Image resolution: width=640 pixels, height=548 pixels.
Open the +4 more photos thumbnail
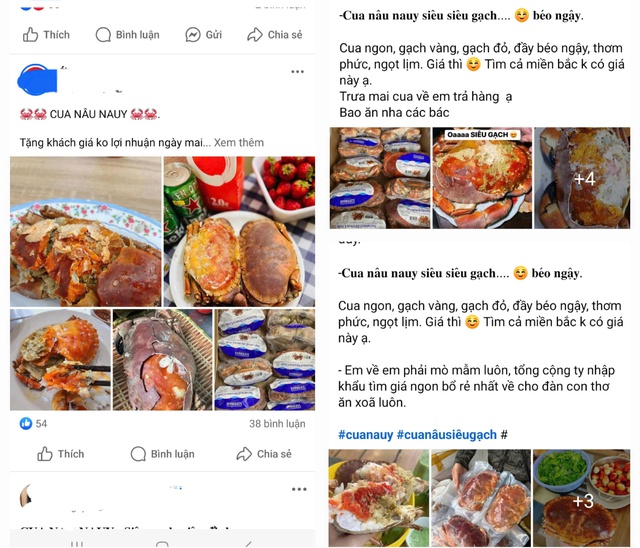[582, 178]
